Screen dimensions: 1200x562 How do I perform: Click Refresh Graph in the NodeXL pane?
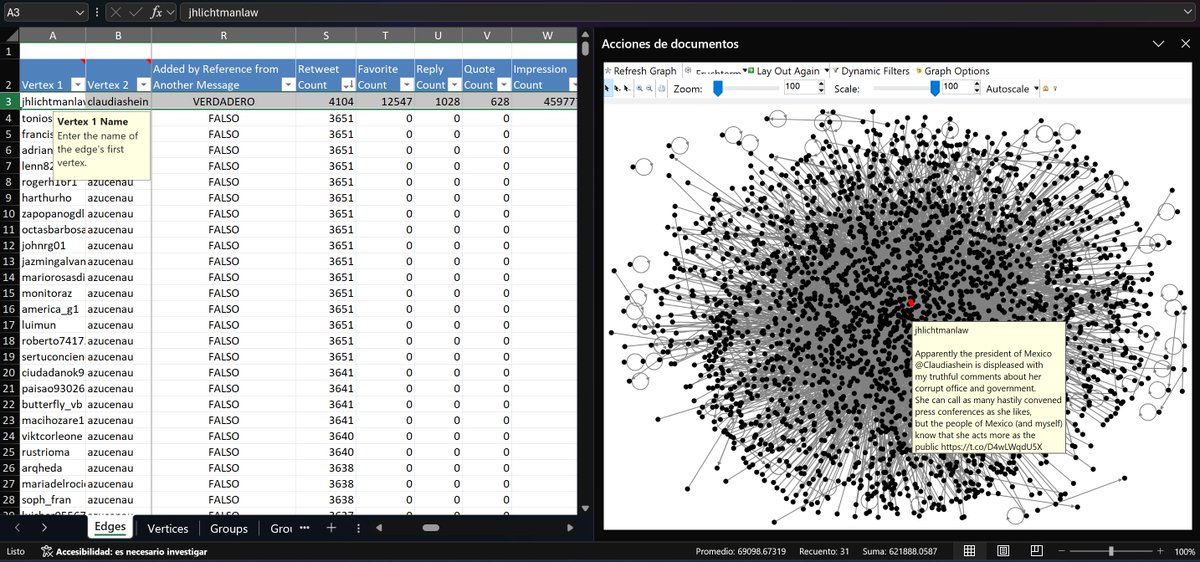[641, 71]
